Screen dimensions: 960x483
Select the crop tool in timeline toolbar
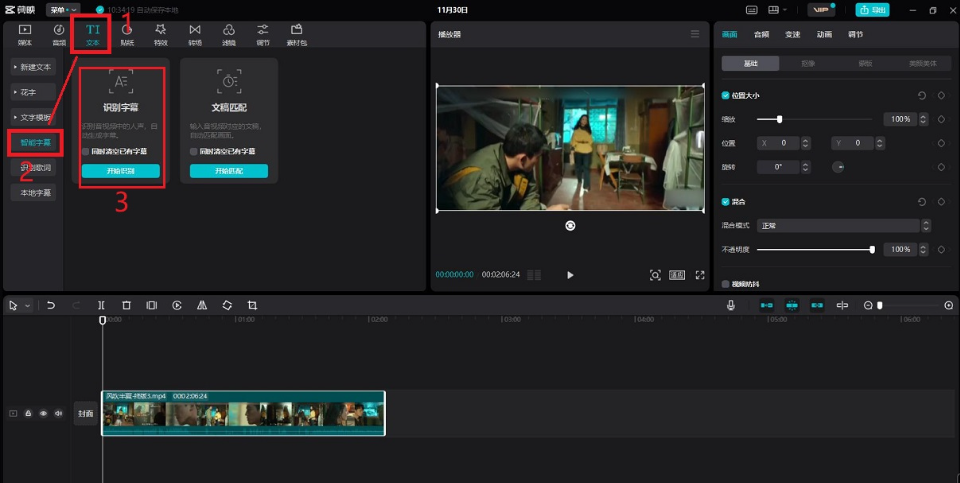click(252, 305)
